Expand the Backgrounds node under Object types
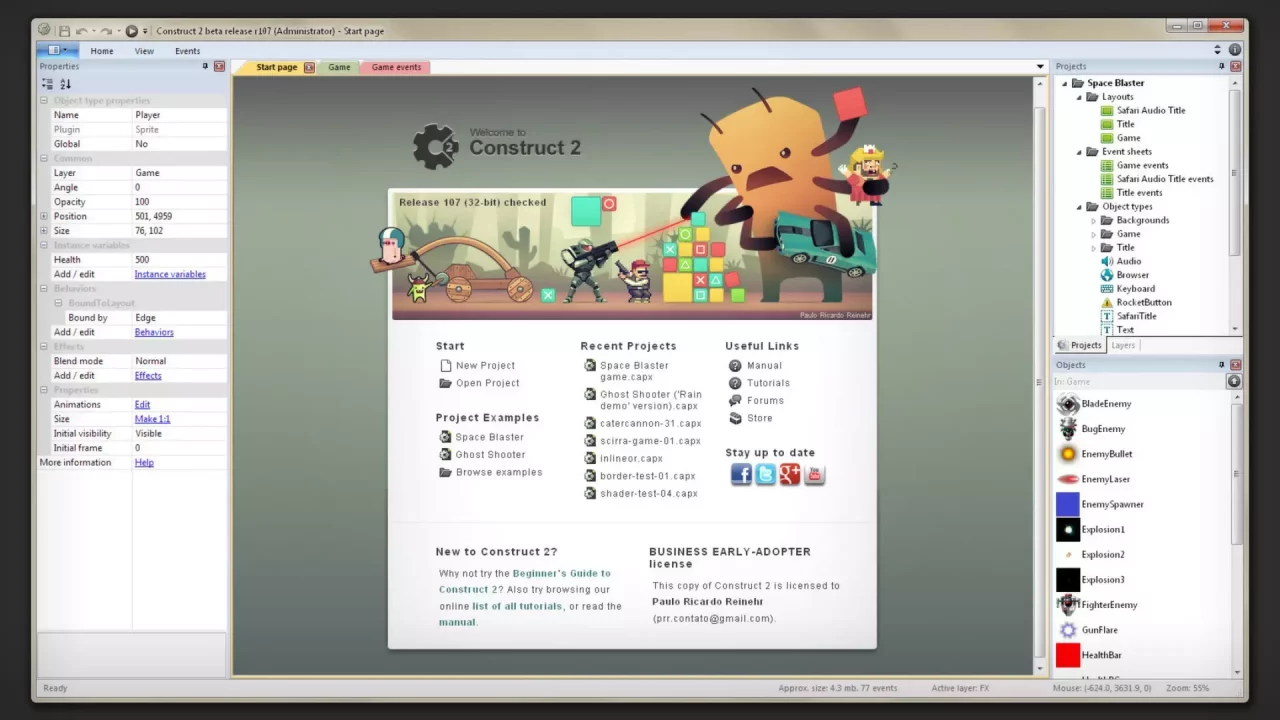 click(1094, 220)
